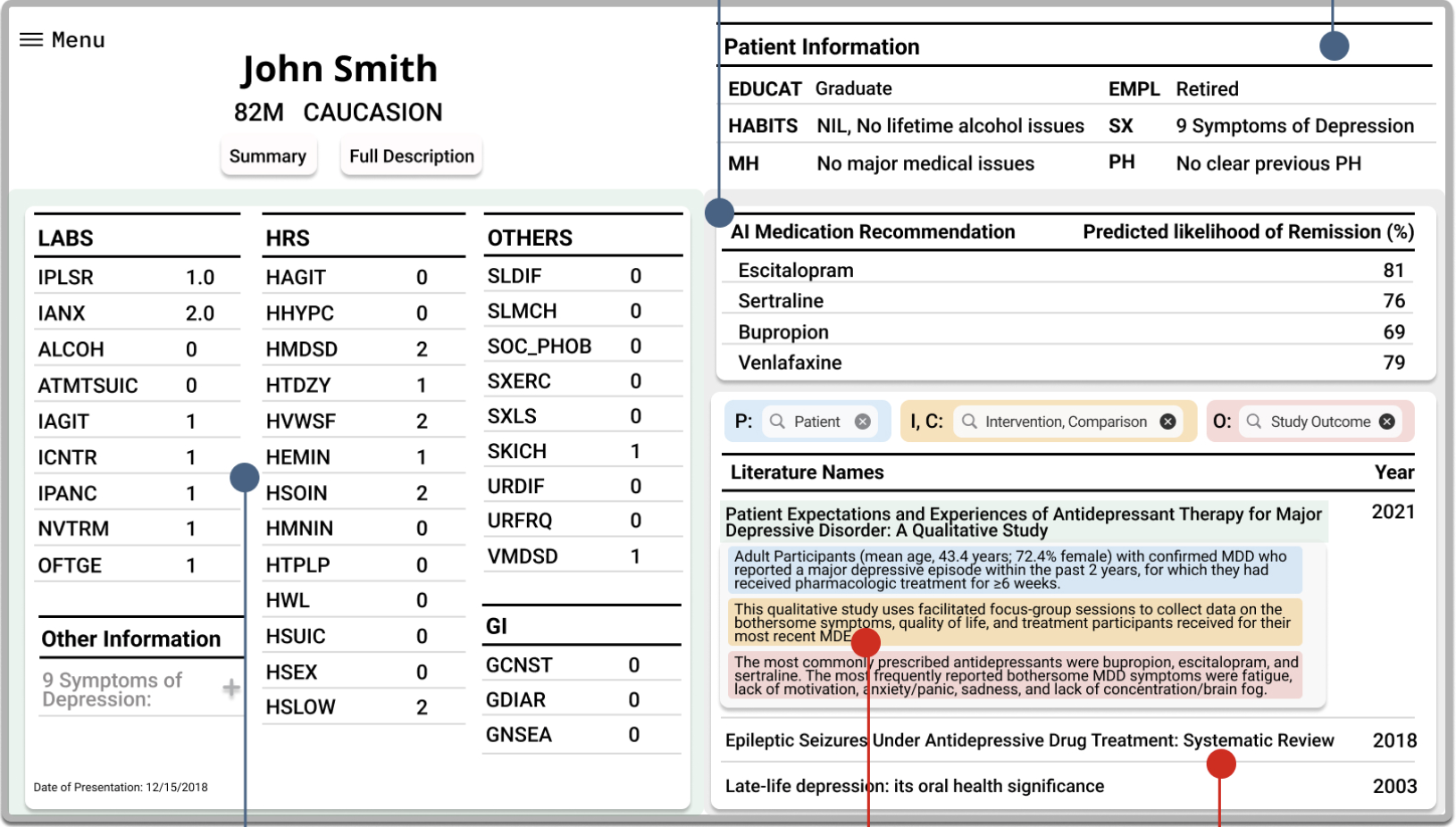Open the Summary view

[x=268, y=156]
